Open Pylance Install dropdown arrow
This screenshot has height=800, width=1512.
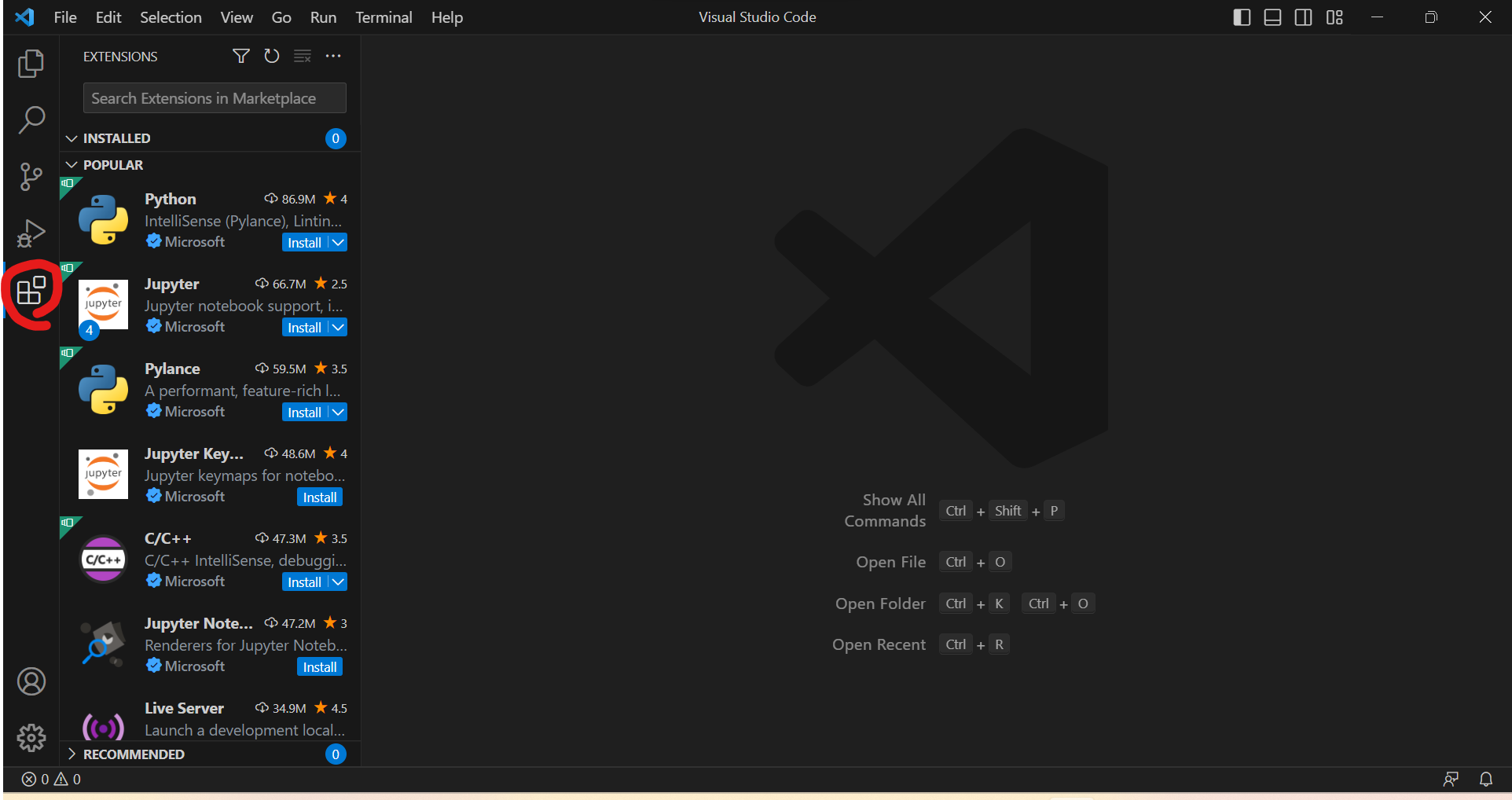click(x=338, y=412)
